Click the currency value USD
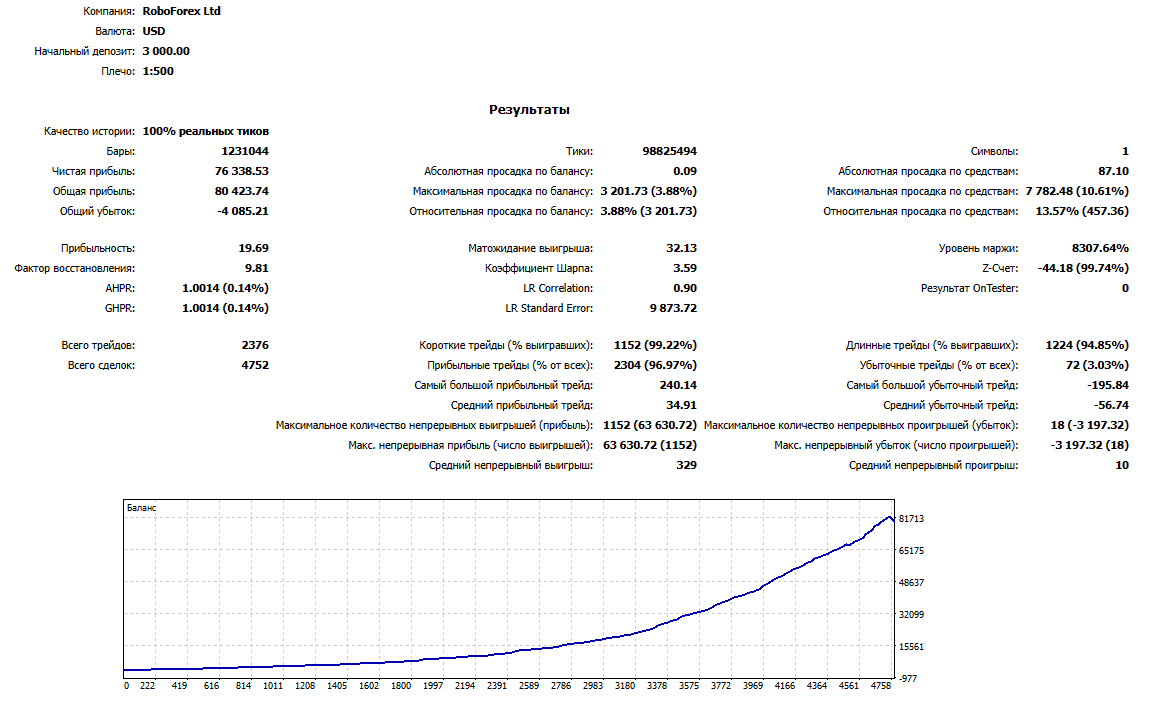1151x708 pixels. click(154, 31)
